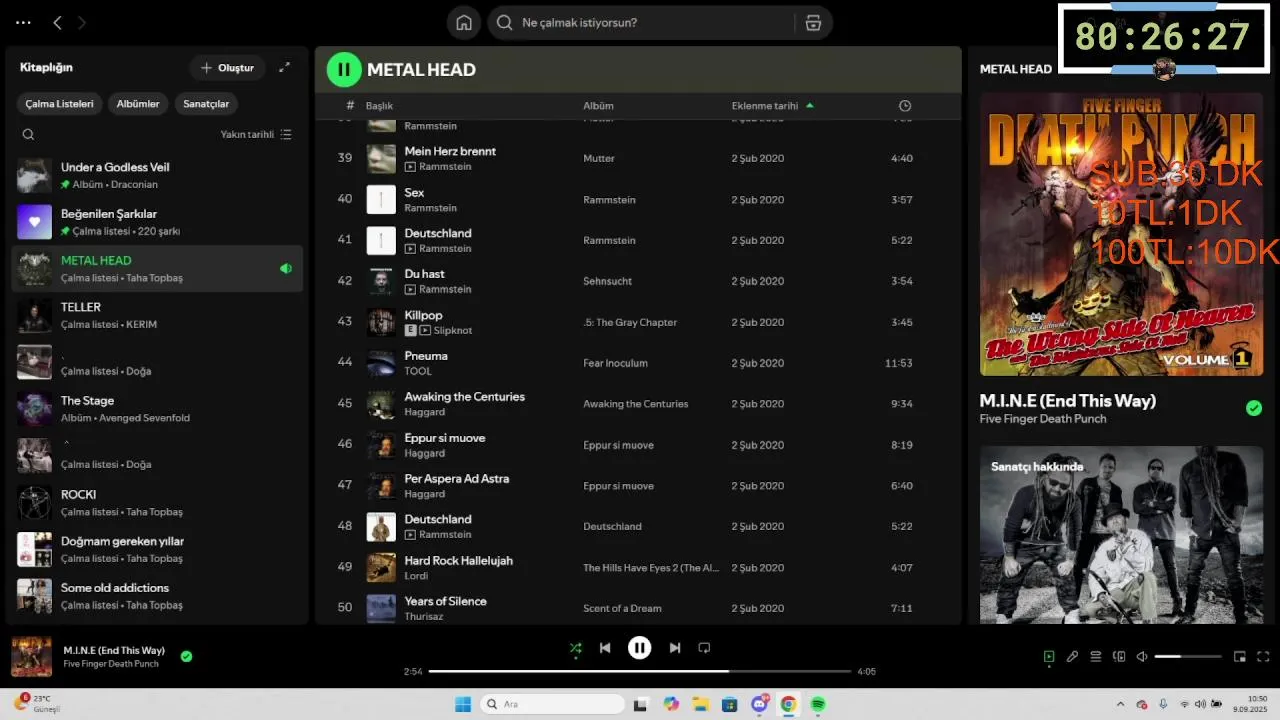Seek within the song progress bar
Viewport: 1280px width, 720px height.
coord(640,671)
